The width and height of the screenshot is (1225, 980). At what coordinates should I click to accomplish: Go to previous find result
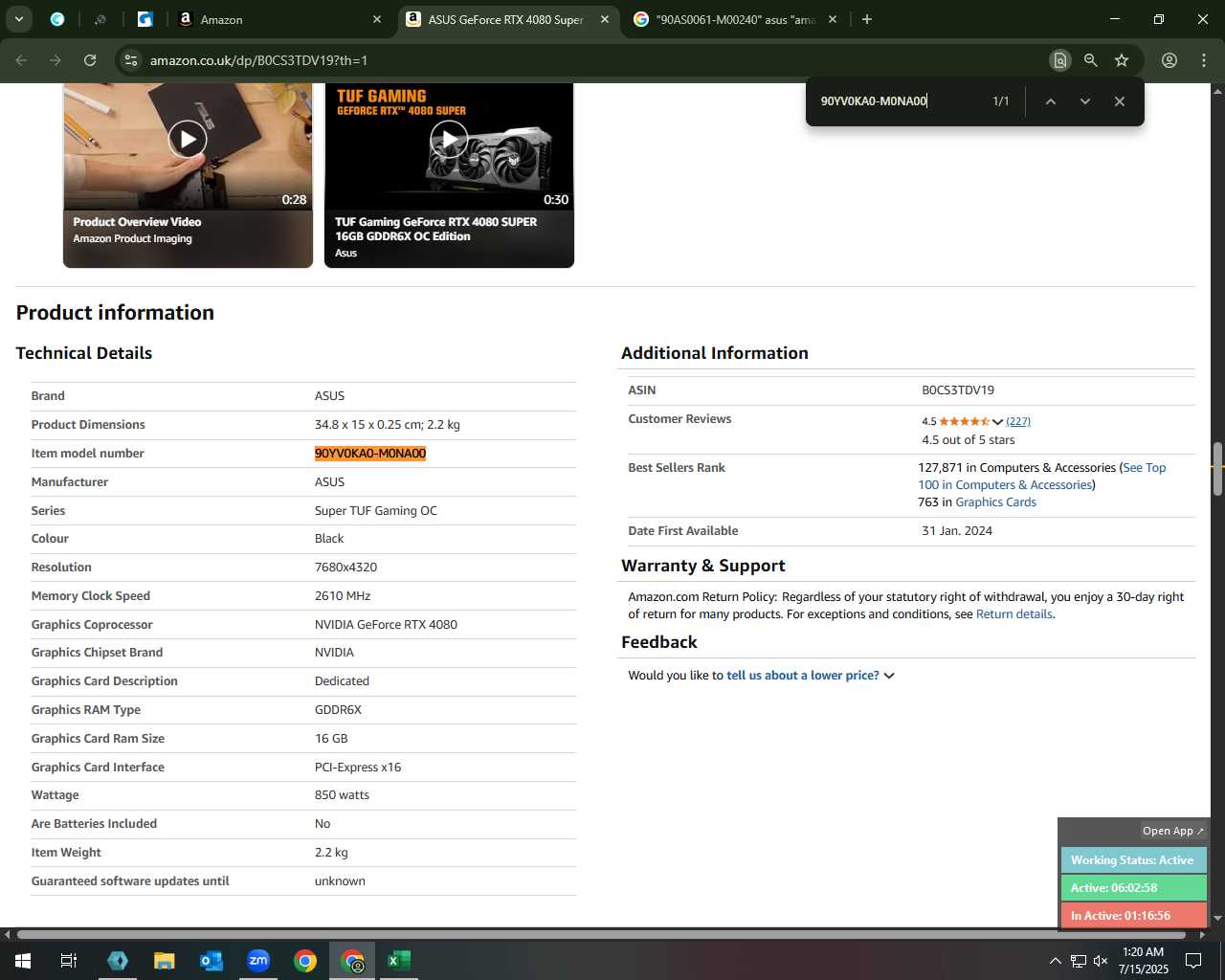pyautogui.click(x=1051, y=101)
